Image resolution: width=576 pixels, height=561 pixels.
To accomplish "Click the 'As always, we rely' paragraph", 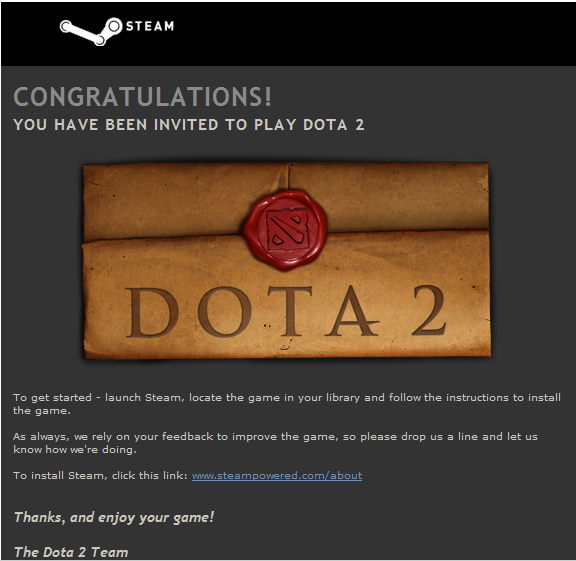I will 276,443.
